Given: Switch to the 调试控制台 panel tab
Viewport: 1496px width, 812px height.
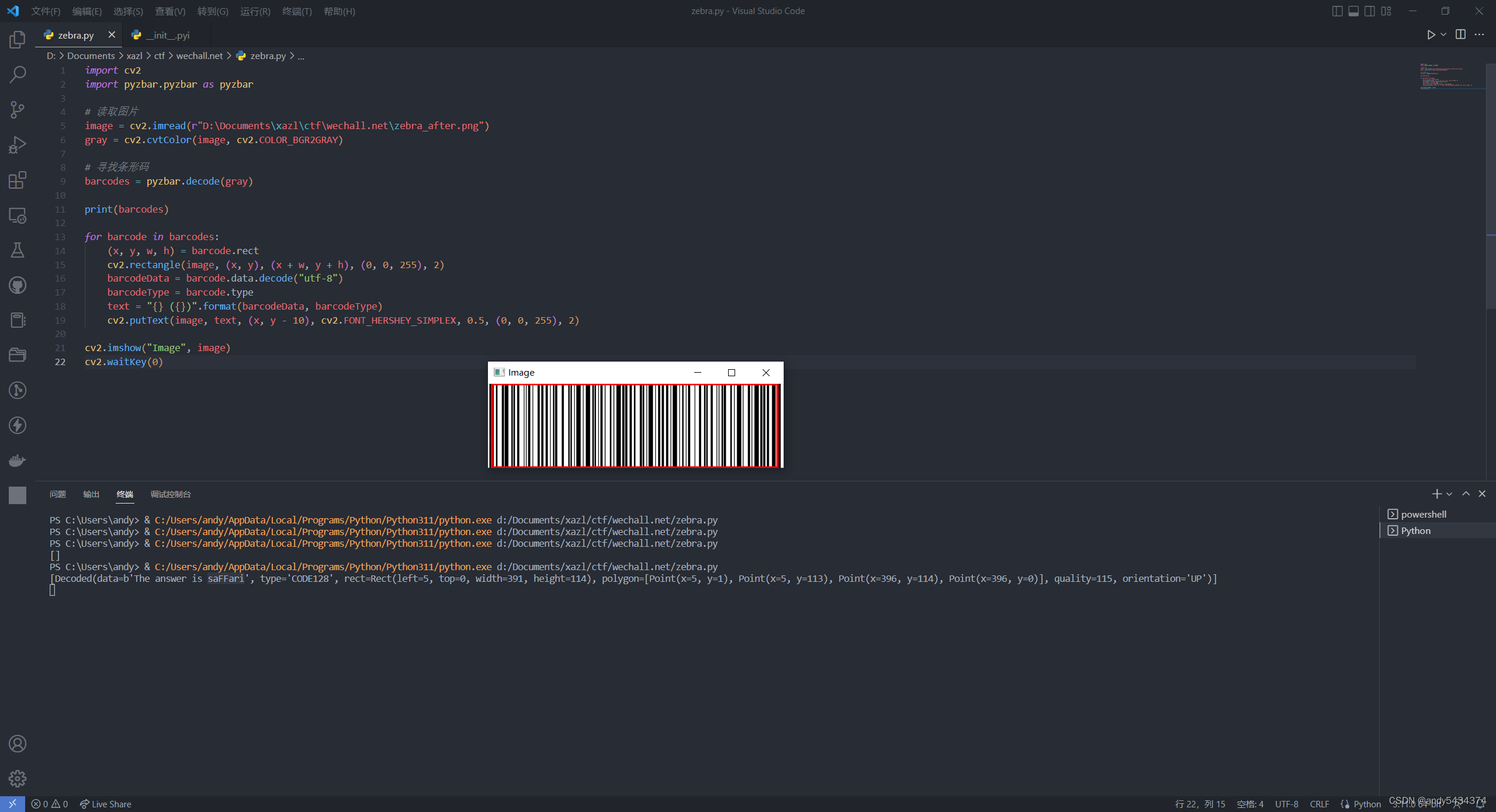Looking at the screenshot, I should pos(171,494).
